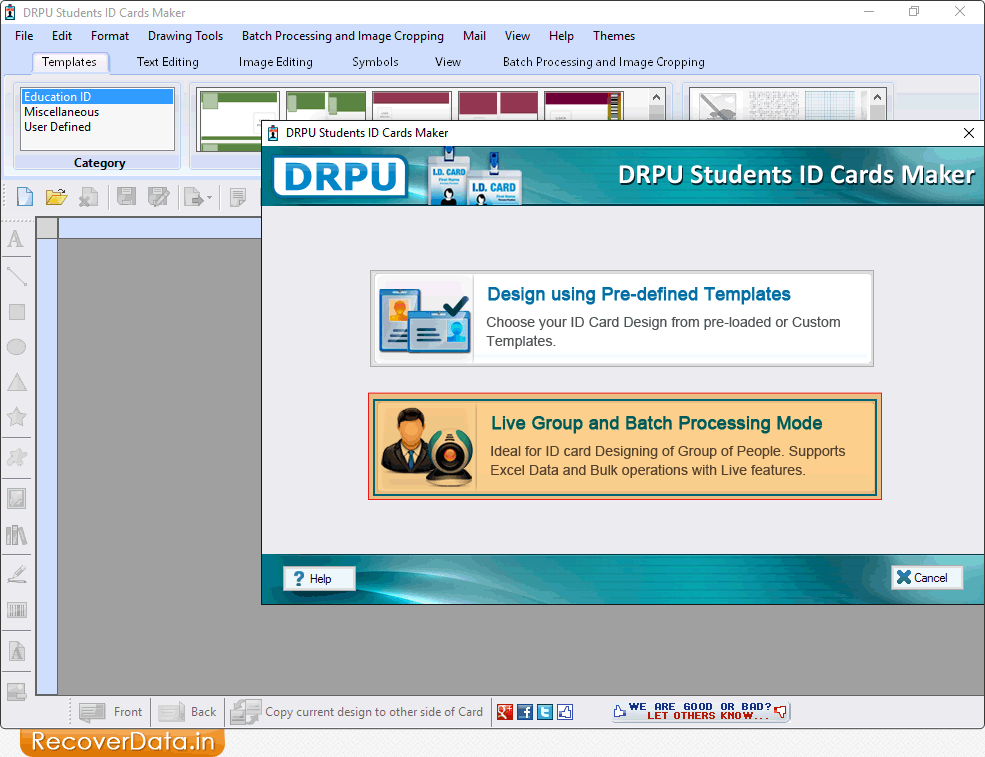Click the delete/close document icon
The width and height of the screenshot is (985, 757).
coord(89,197)
